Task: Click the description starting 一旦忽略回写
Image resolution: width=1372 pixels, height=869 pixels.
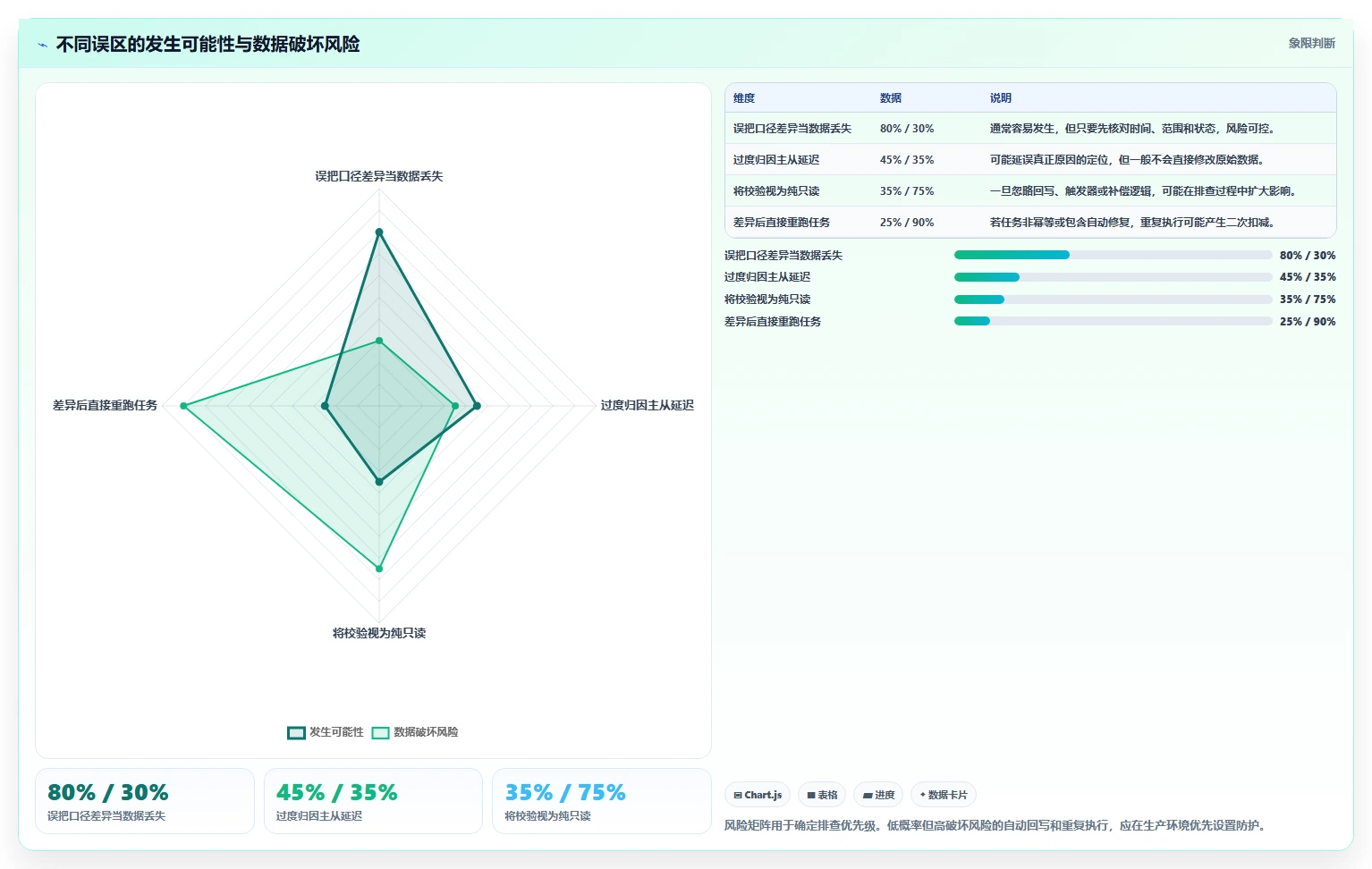Action: click(x=1143, y=191)
